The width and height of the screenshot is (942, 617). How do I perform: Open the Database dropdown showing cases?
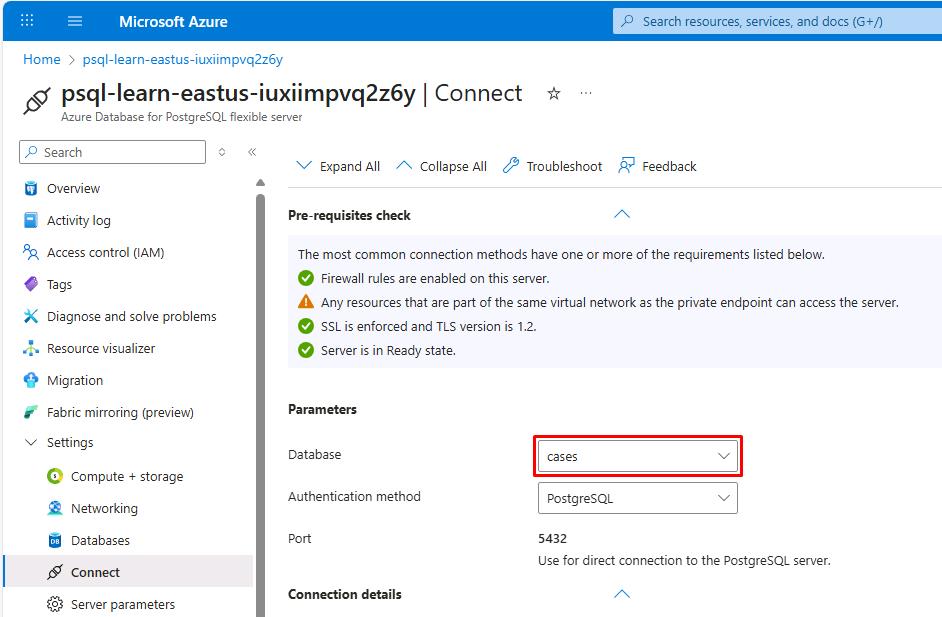click(x=638, y=456)
